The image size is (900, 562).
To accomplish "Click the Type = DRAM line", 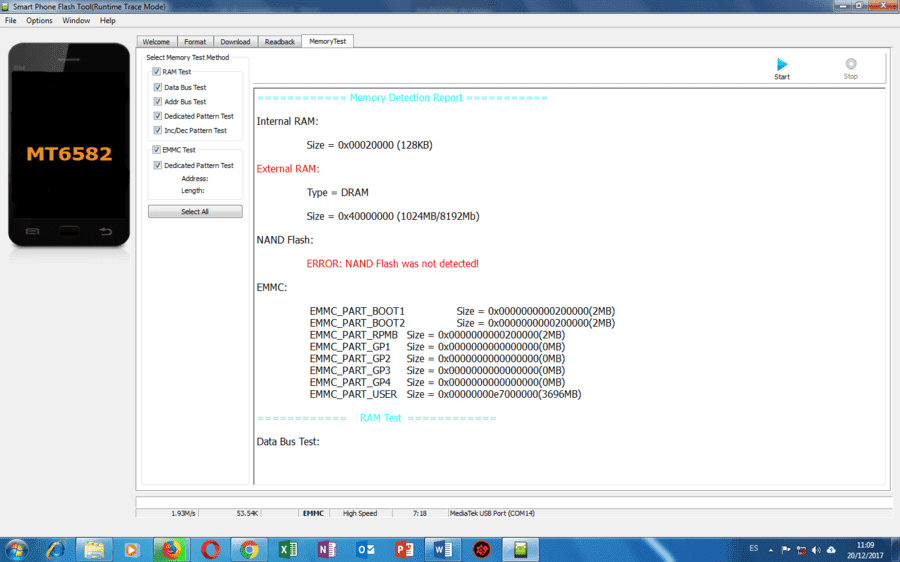I will (338, 192).
